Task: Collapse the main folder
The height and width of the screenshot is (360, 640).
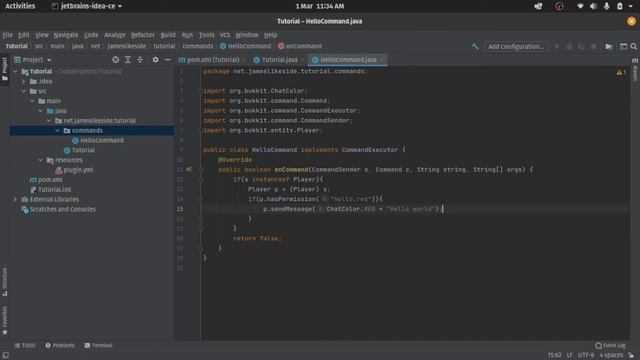Action: 32,101
